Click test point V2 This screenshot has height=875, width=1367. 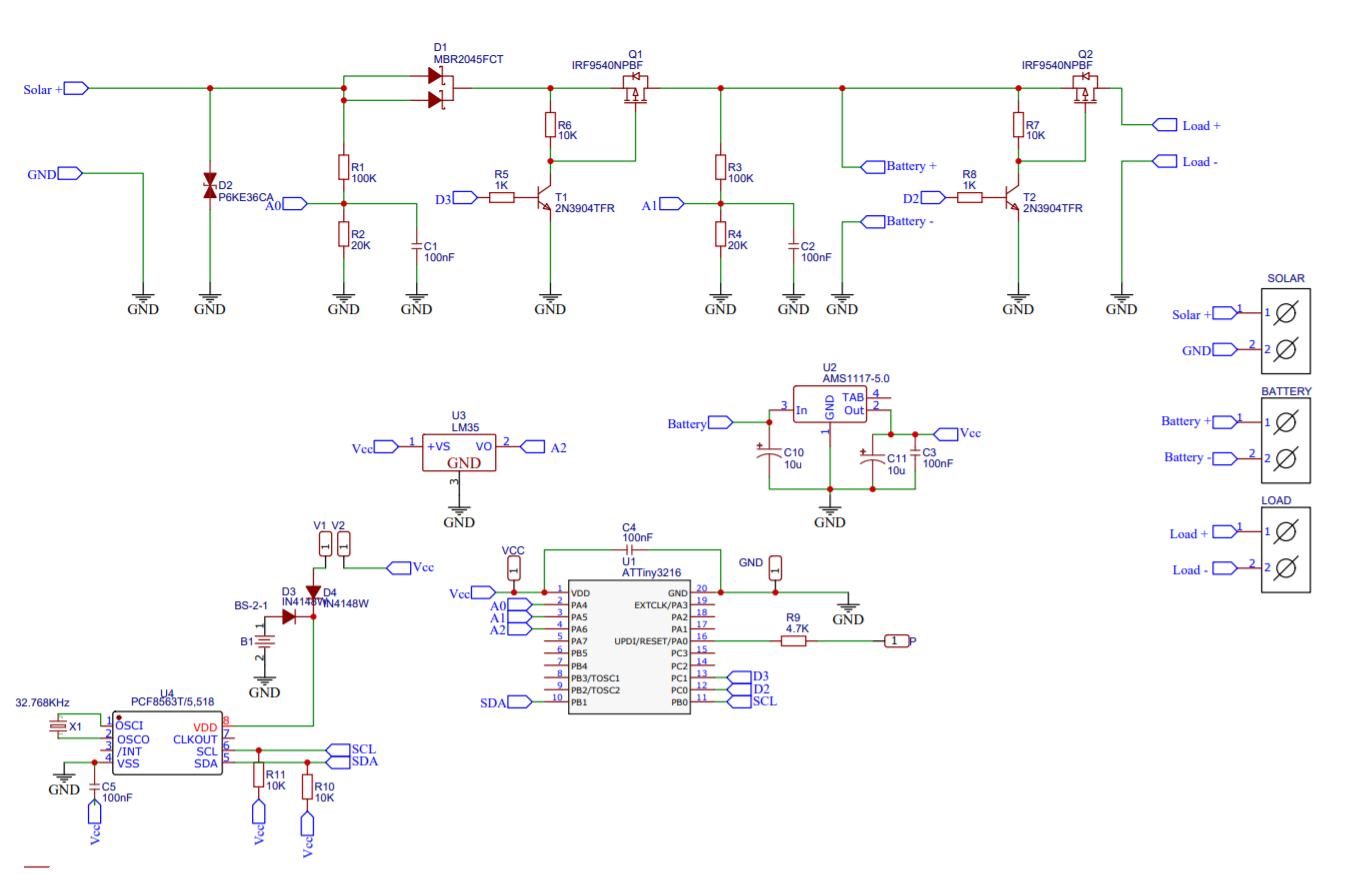click(344, 544)
